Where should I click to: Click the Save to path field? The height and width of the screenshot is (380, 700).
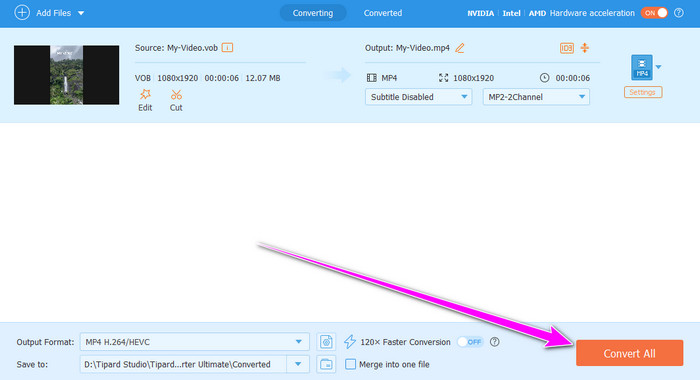coord(183,364)
